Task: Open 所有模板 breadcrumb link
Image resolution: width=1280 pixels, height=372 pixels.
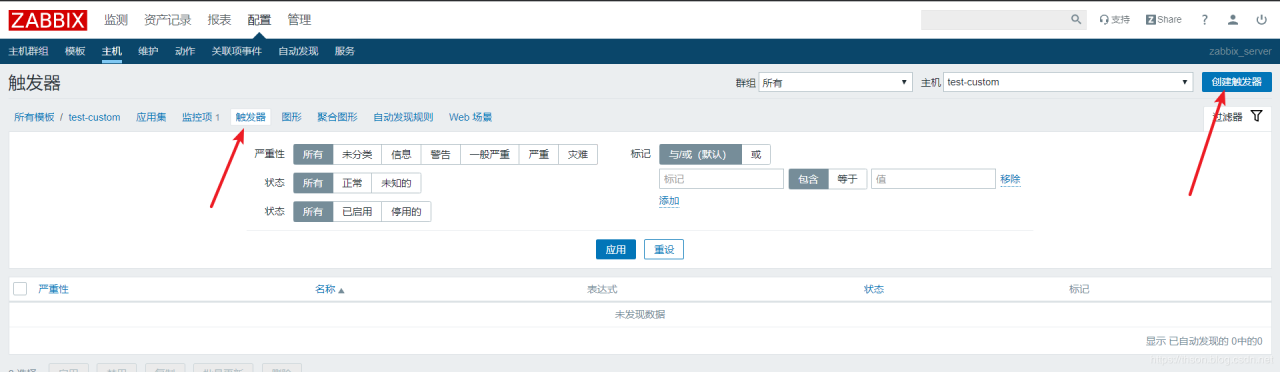Action: pos(34,117)
